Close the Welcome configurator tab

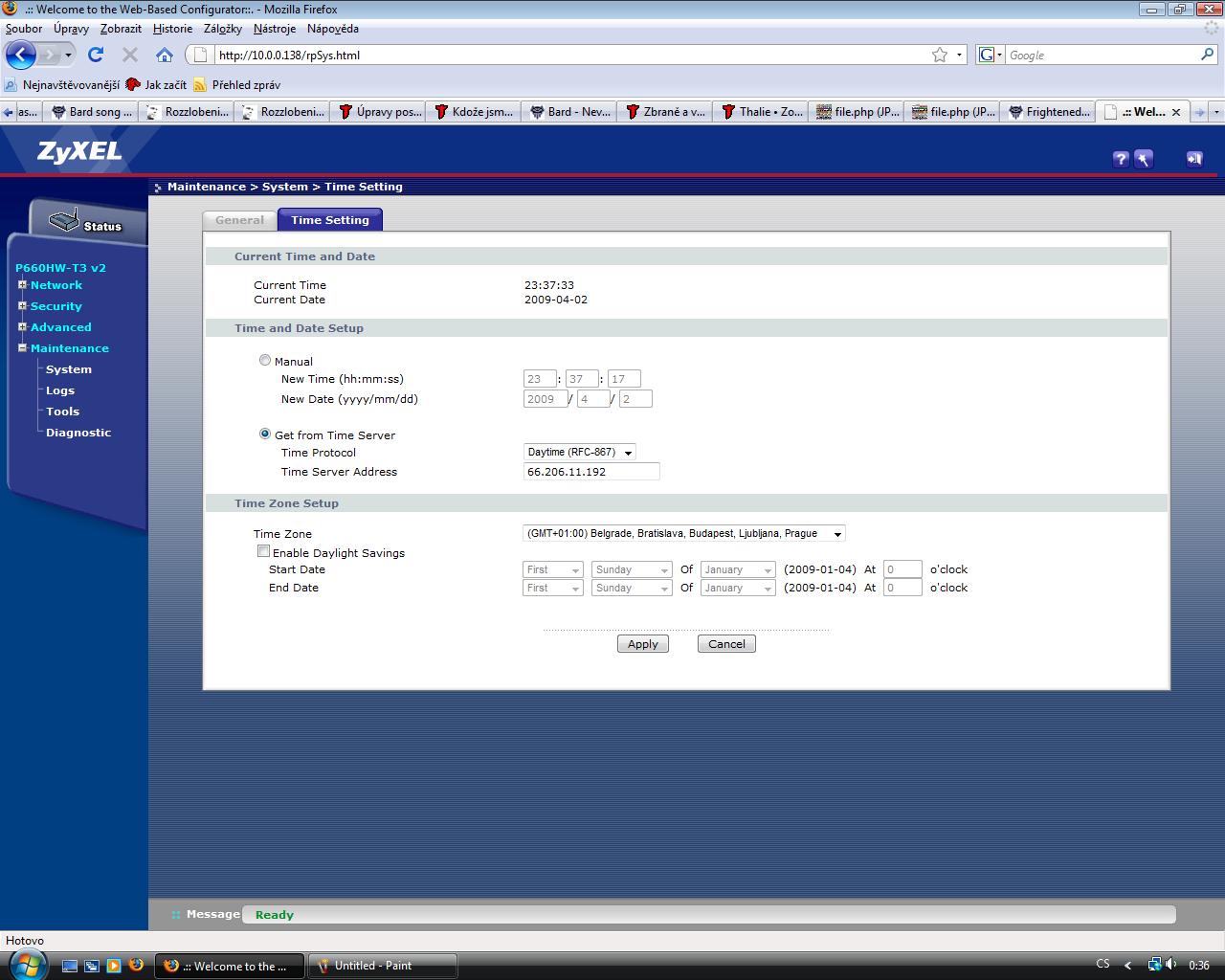1176,112
